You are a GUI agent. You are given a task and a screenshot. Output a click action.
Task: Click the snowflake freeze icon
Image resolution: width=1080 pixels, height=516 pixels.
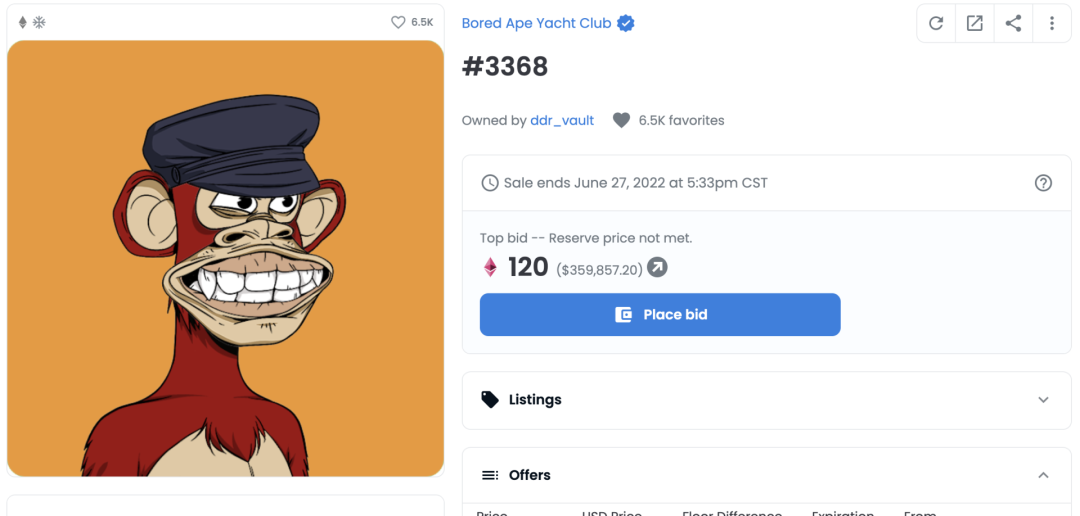pos(39,22)
